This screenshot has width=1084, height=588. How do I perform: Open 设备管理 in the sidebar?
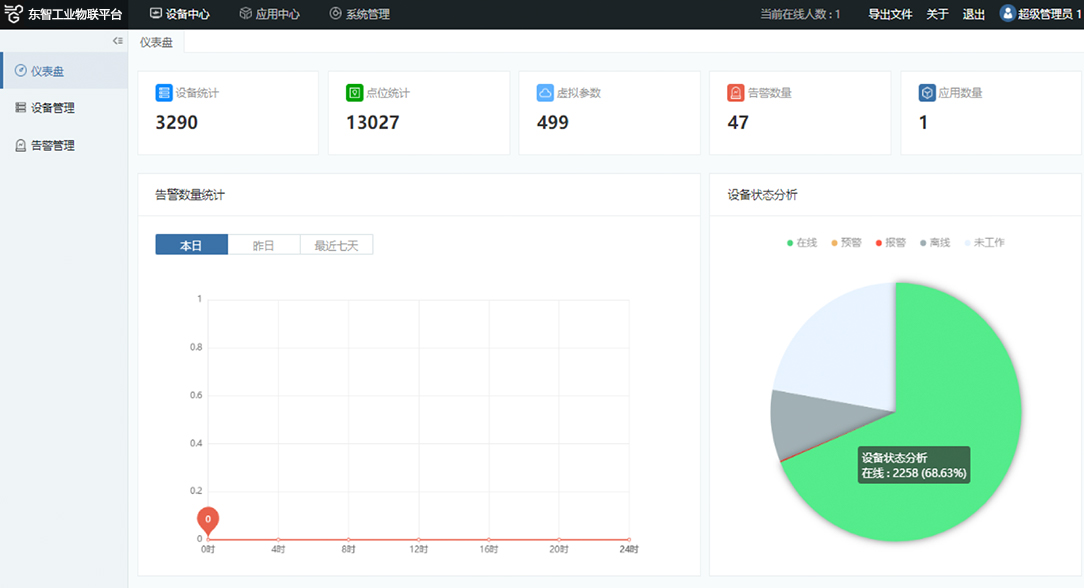pos(52,108)
